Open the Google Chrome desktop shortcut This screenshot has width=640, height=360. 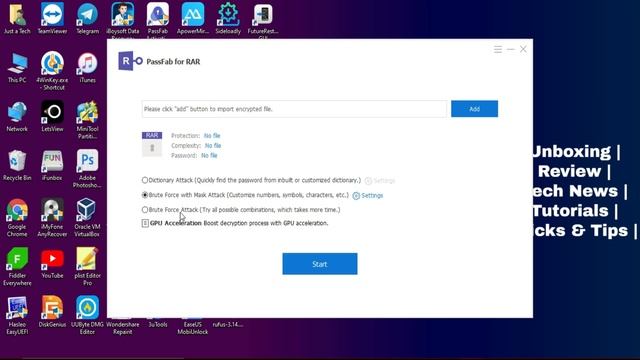(x=17, y=218)
